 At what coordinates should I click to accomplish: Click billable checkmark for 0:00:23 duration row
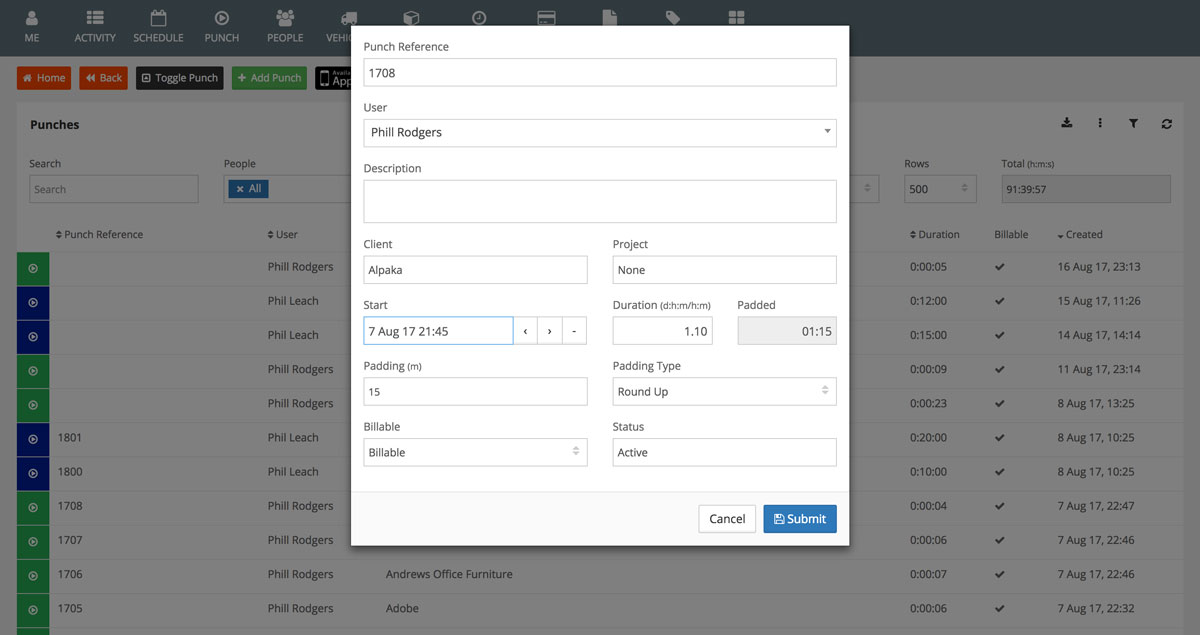point(1000,404)
